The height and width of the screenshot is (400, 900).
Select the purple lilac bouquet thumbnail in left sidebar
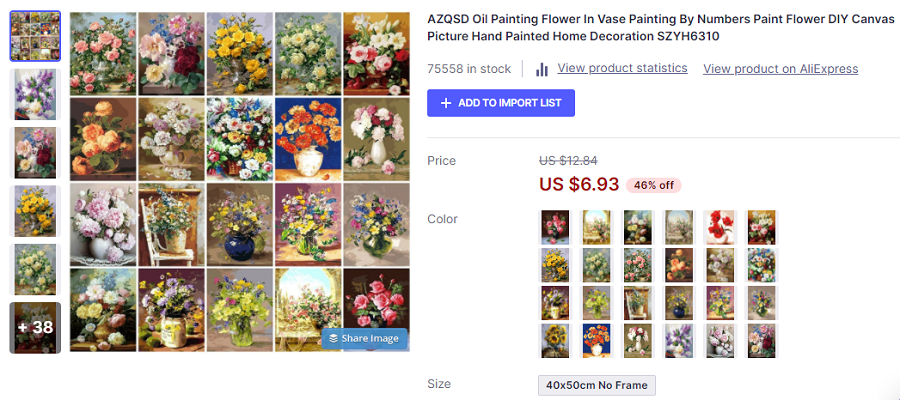tap(35, 95)
